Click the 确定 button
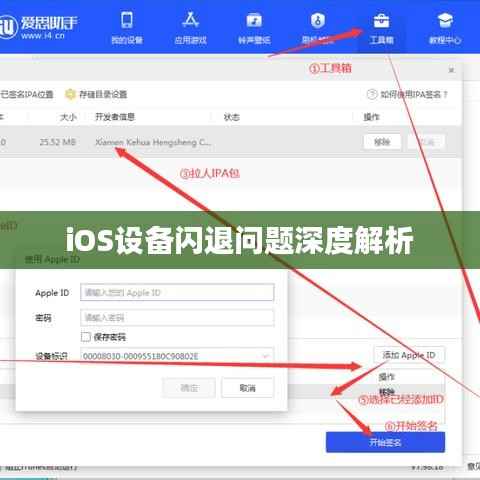The image size is (480, 480). [x=189, y=388]
